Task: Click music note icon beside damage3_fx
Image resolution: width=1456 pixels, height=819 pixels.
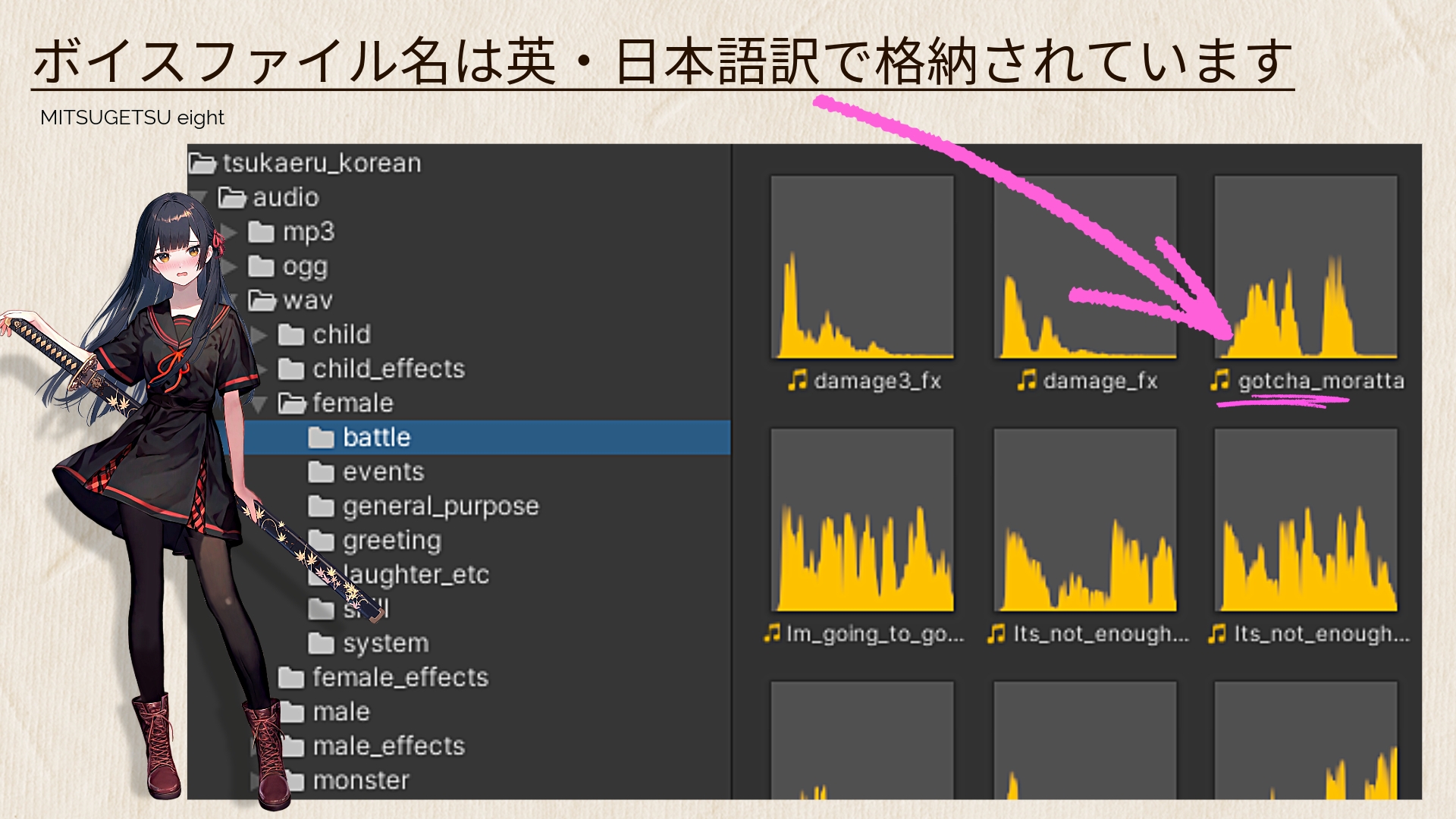Action: tap(797, 380)
